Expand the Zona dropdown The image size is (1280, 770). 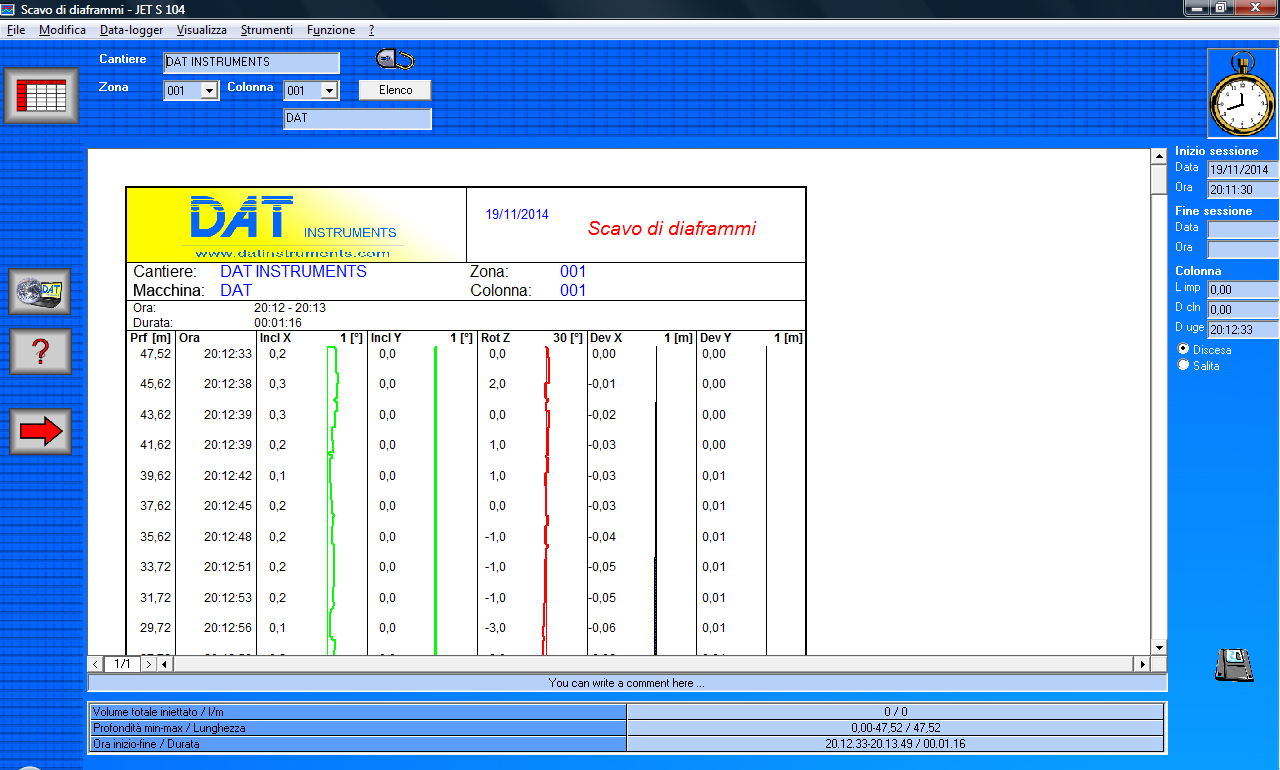tap(209, 91)
